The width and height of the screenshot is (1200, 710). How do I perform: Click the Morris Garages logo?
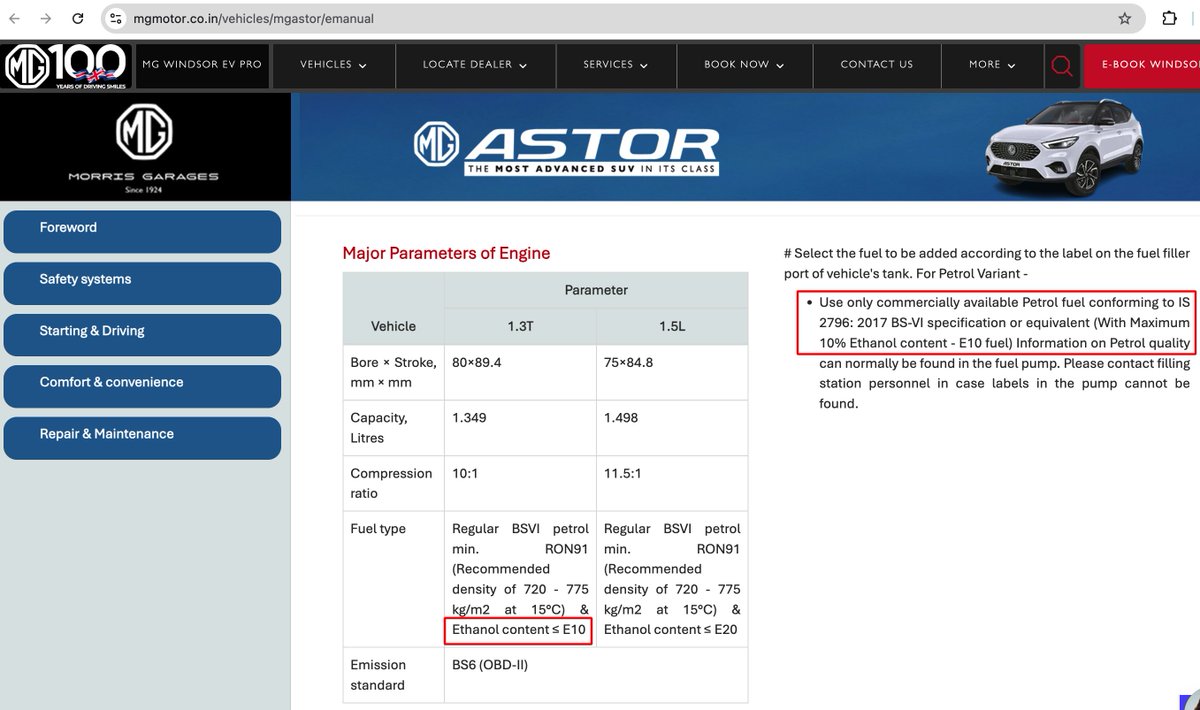click(x=144, y=147)
